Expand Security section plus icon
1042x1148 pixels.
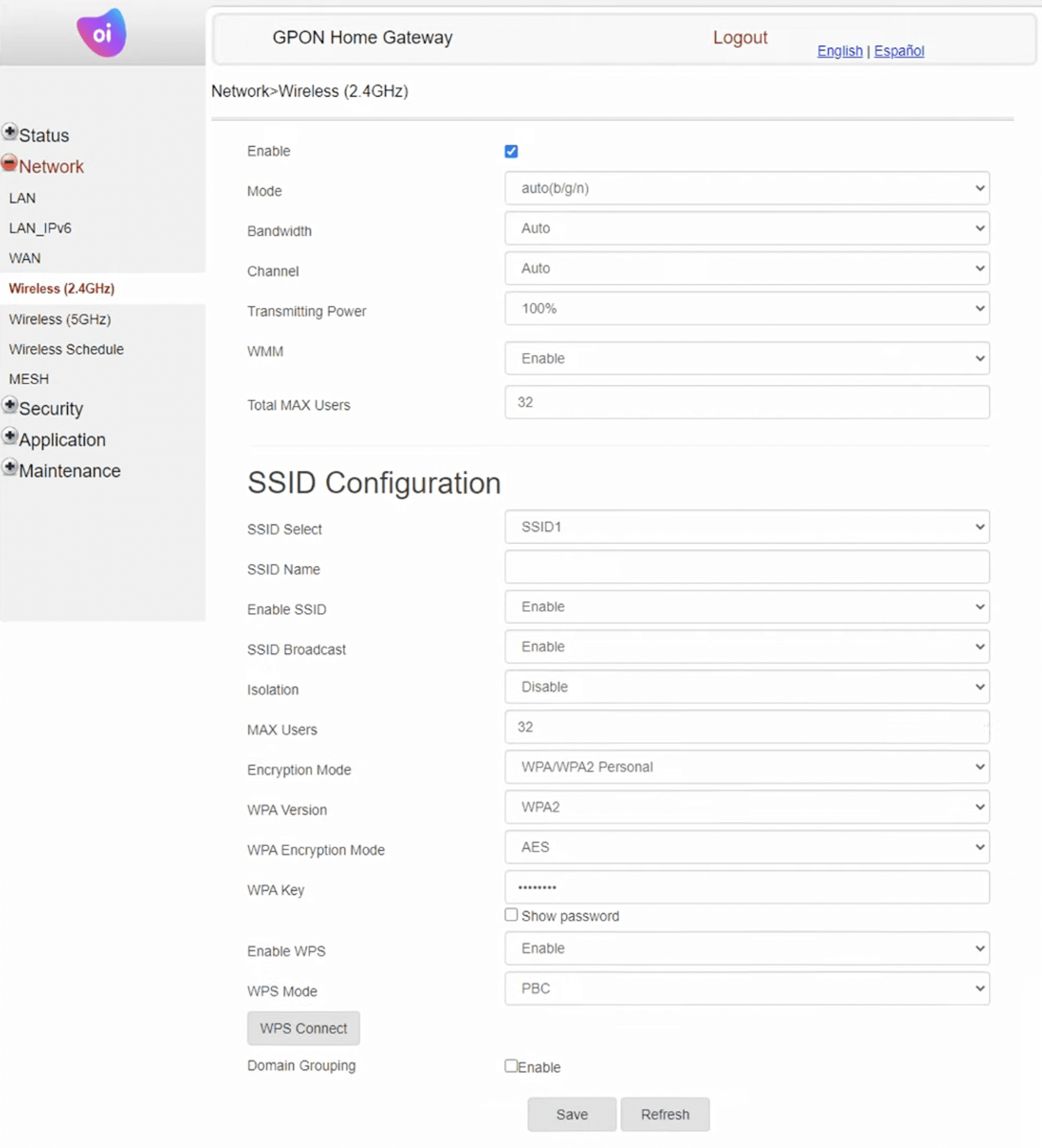pos(10,405)
